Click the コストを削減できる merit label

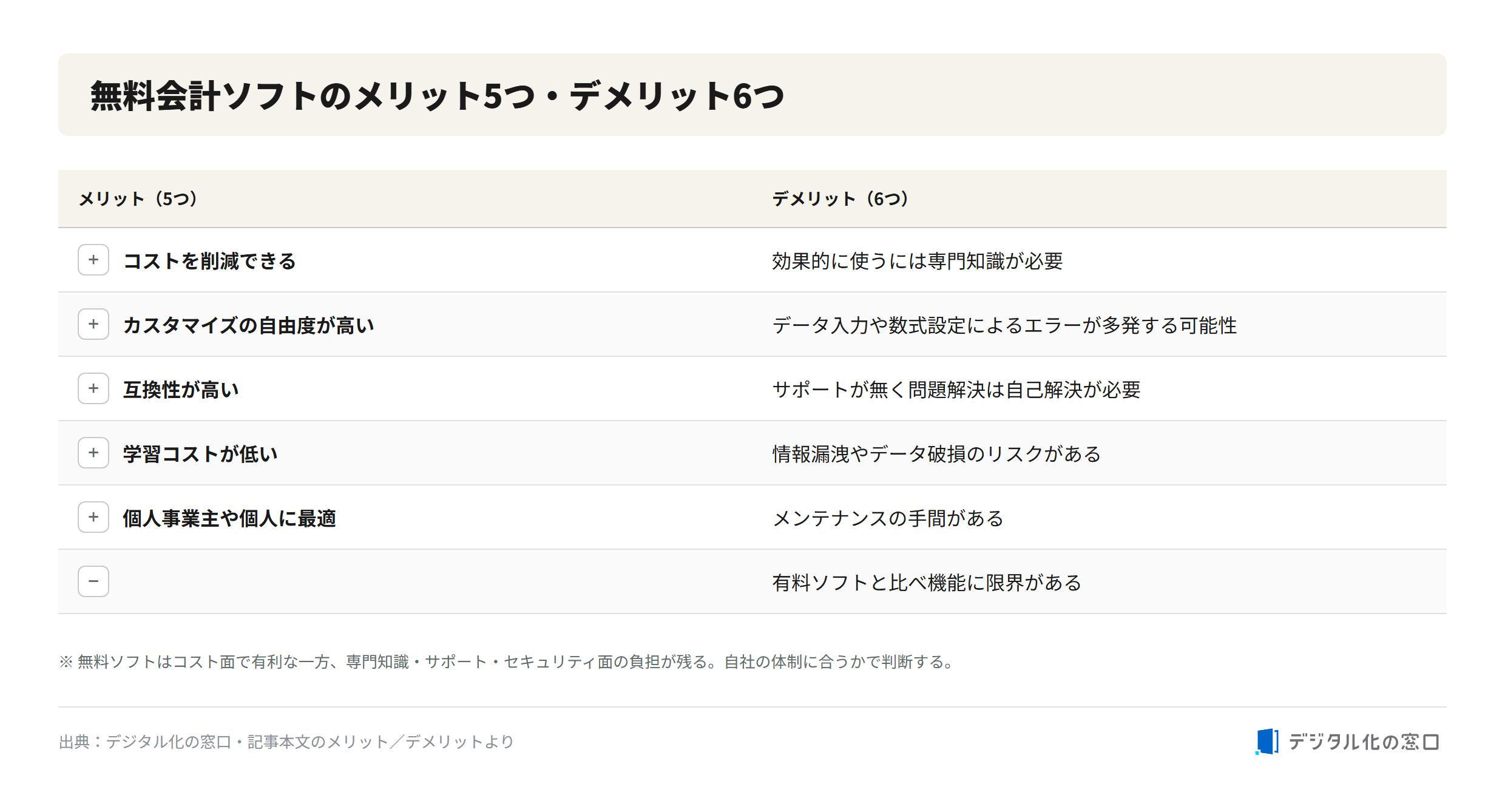209,261
